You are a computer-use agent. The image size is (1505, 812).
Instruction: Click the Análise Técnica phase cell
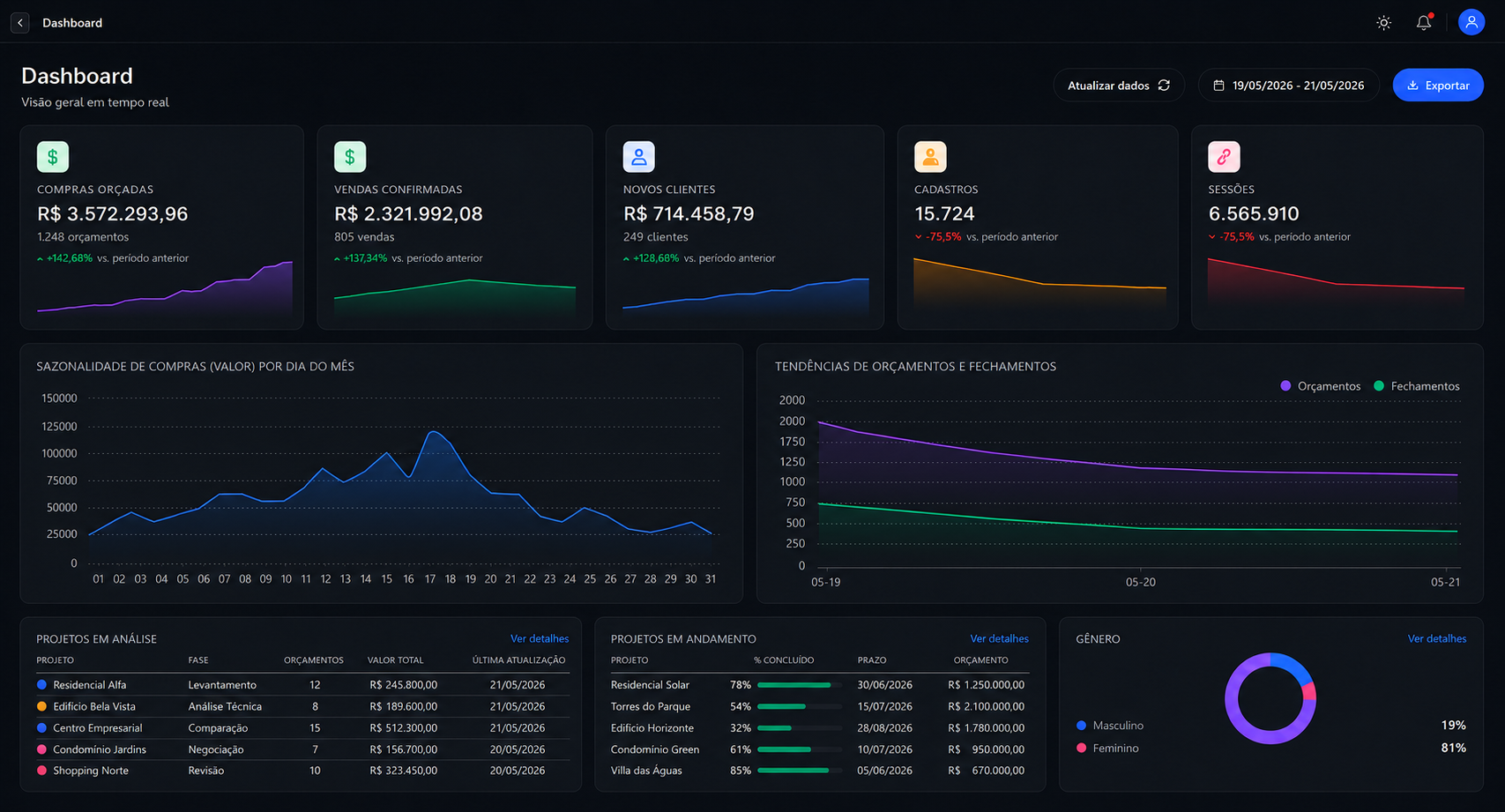pos(225,706)
